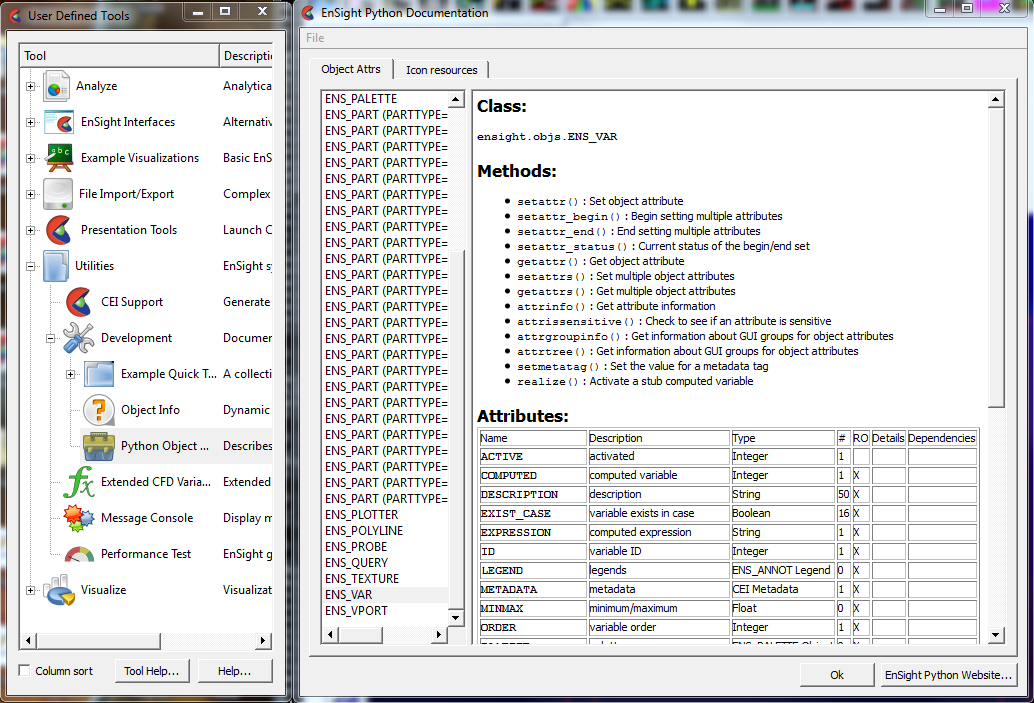Open the File menu
The image size is (1034, 703).
(315, 38)
